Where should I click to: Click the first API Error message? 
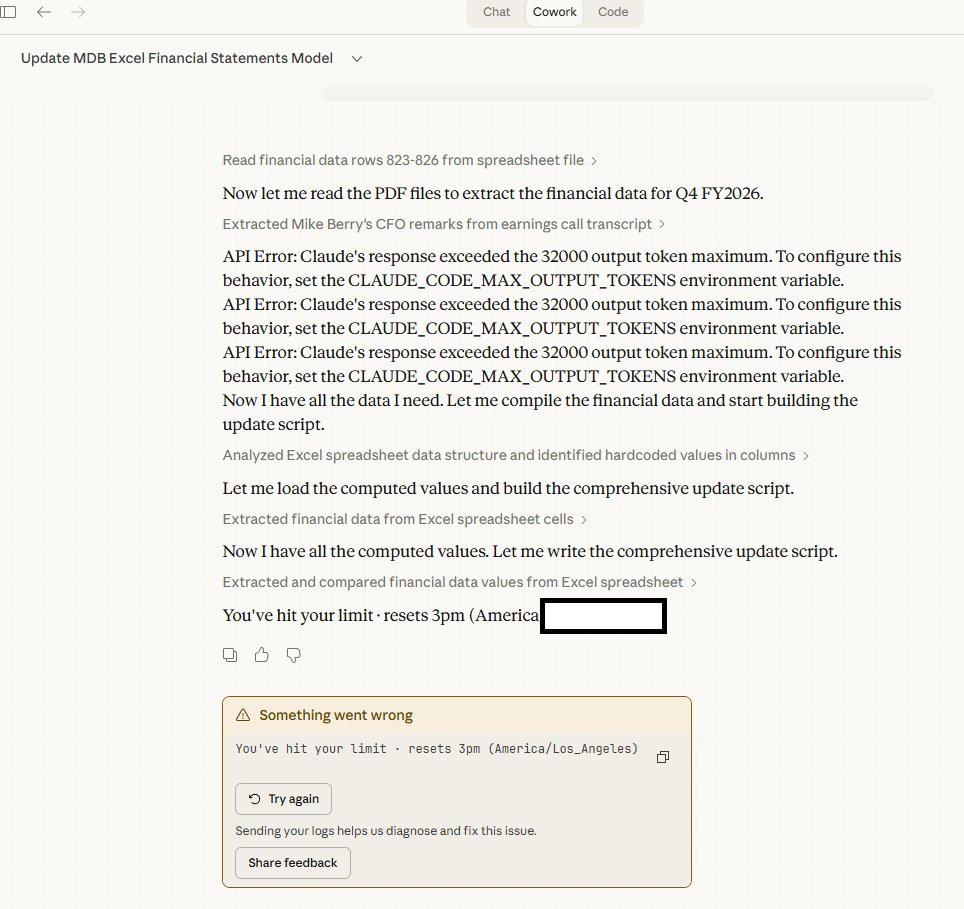(562, 268)
